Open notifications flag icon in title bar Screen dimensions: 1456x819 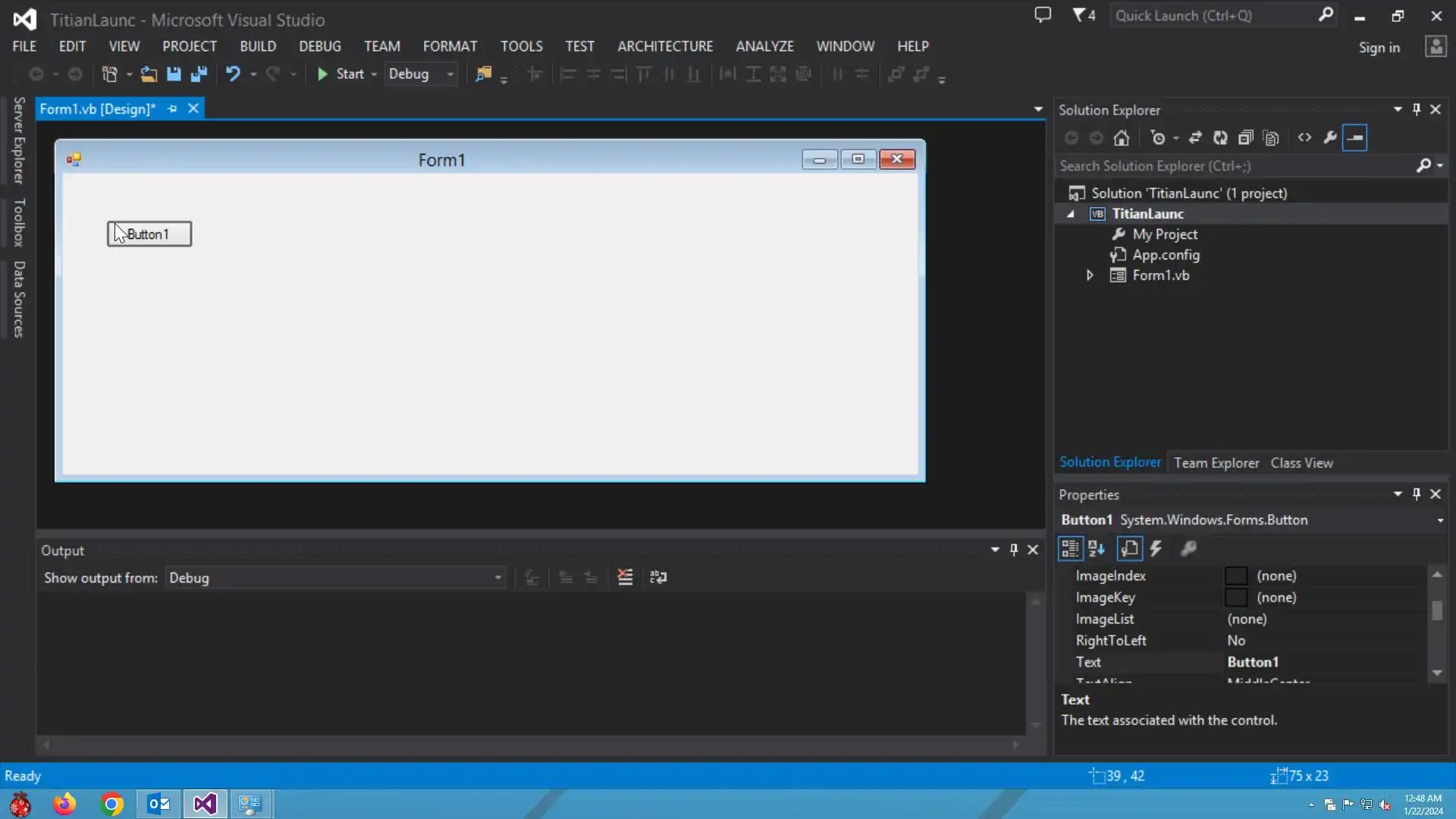click(1084, 15)
